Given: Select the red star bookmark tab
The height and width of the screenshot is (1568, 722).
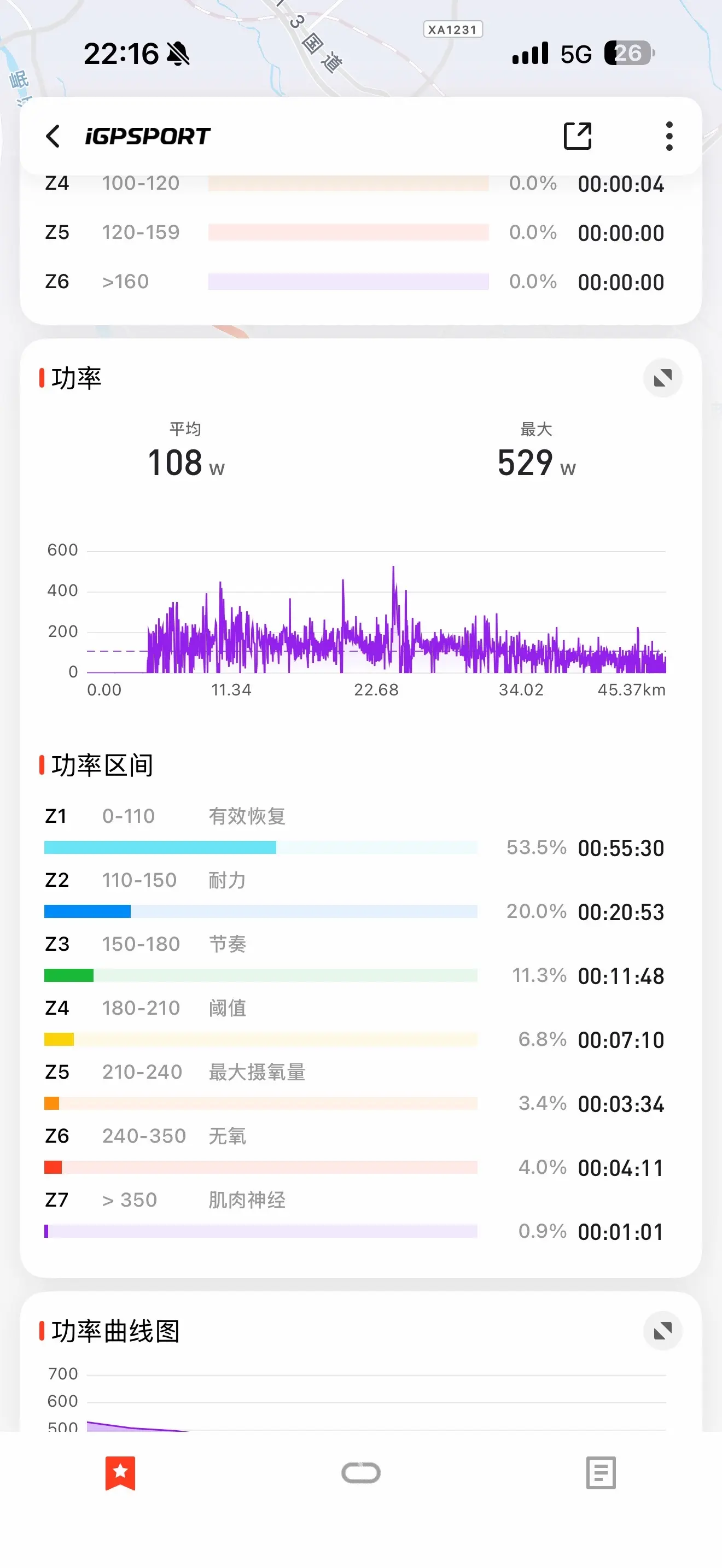Looking at the screenshot, I should tap(120, 1473).
